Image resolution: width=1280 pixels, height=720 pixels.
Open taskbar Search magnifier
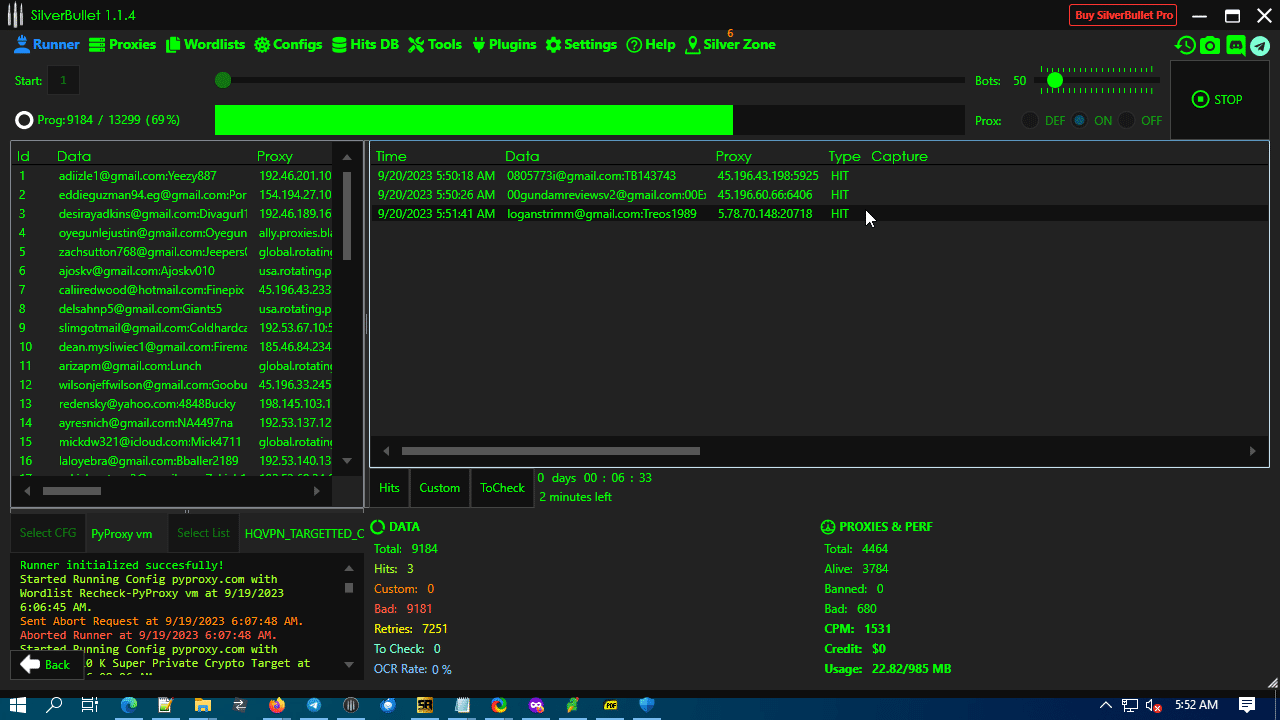click(54, 705)
